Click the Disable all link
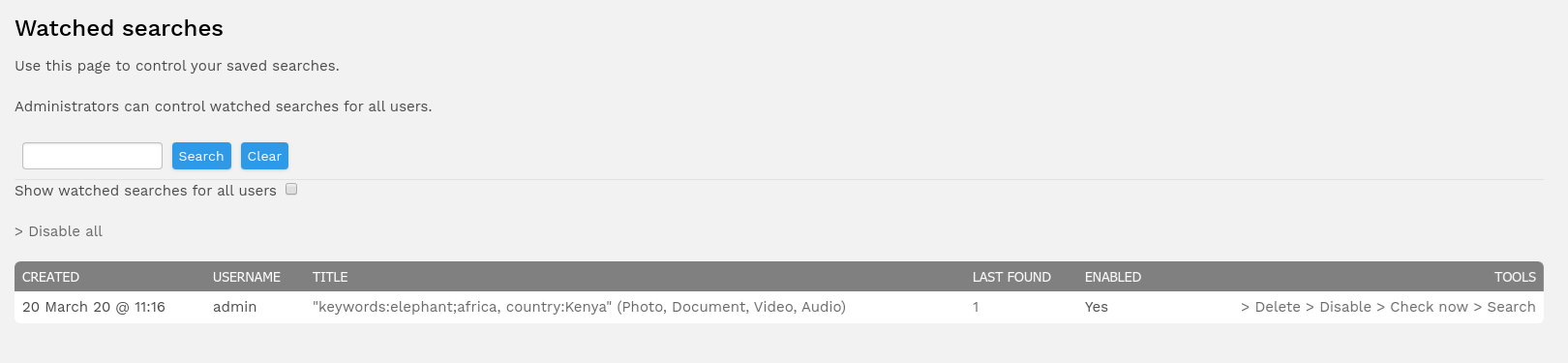This screenshot has width=1568, height=363. click(x=58, y=231)
